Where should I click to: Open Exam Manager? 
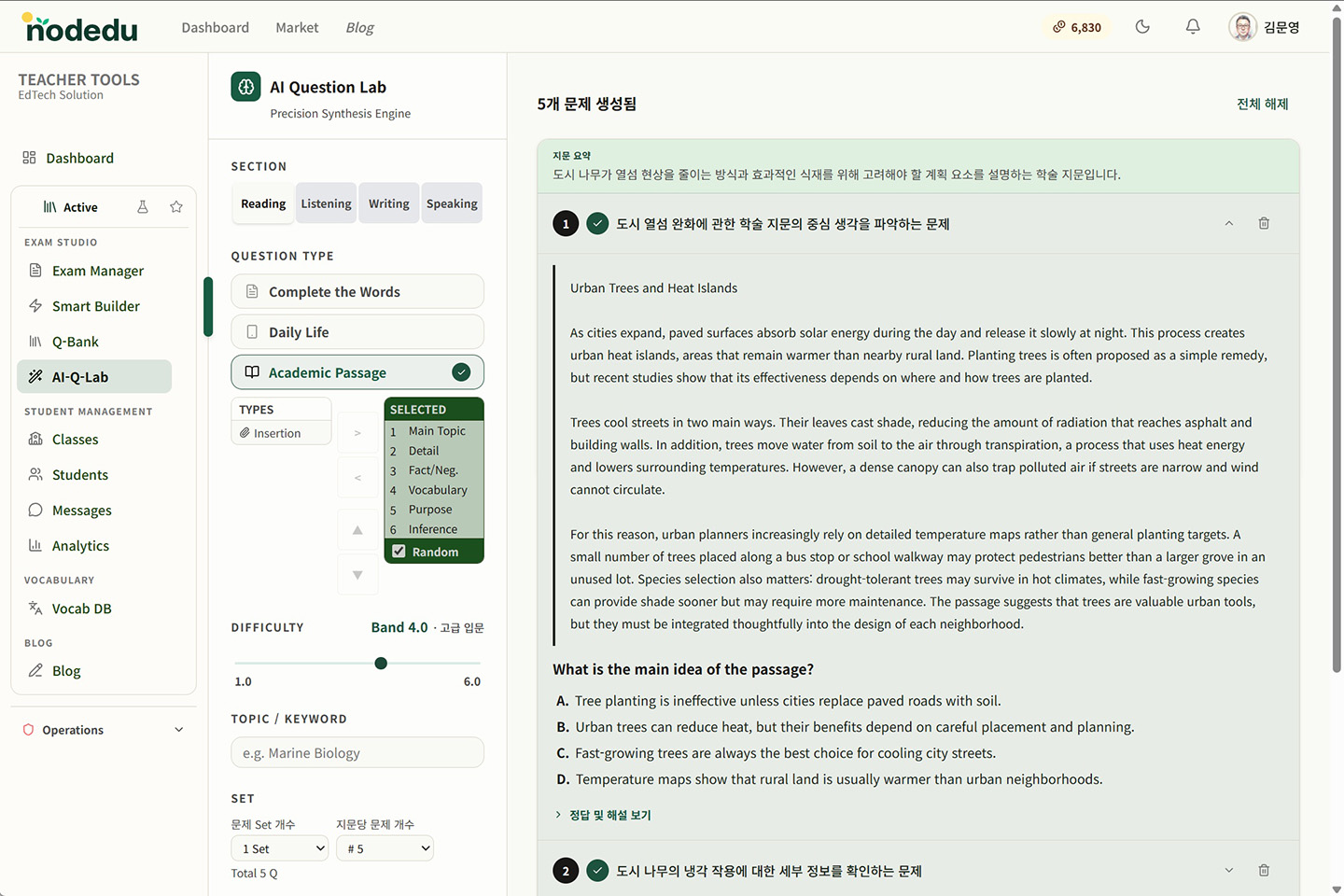pyautogui.click(x=94, y=271)
